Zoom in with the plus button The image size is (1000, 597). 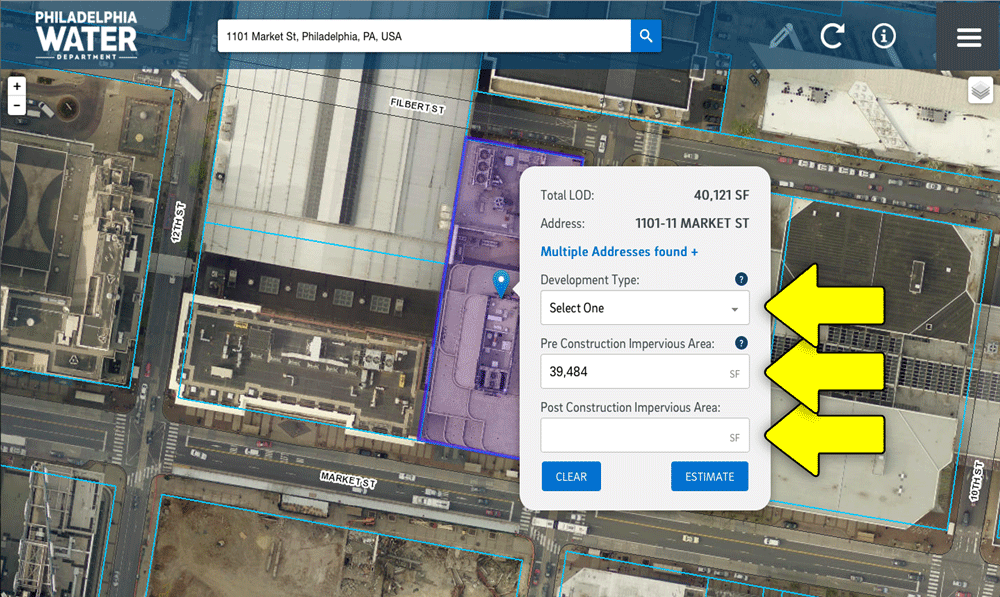click(17, 88)
